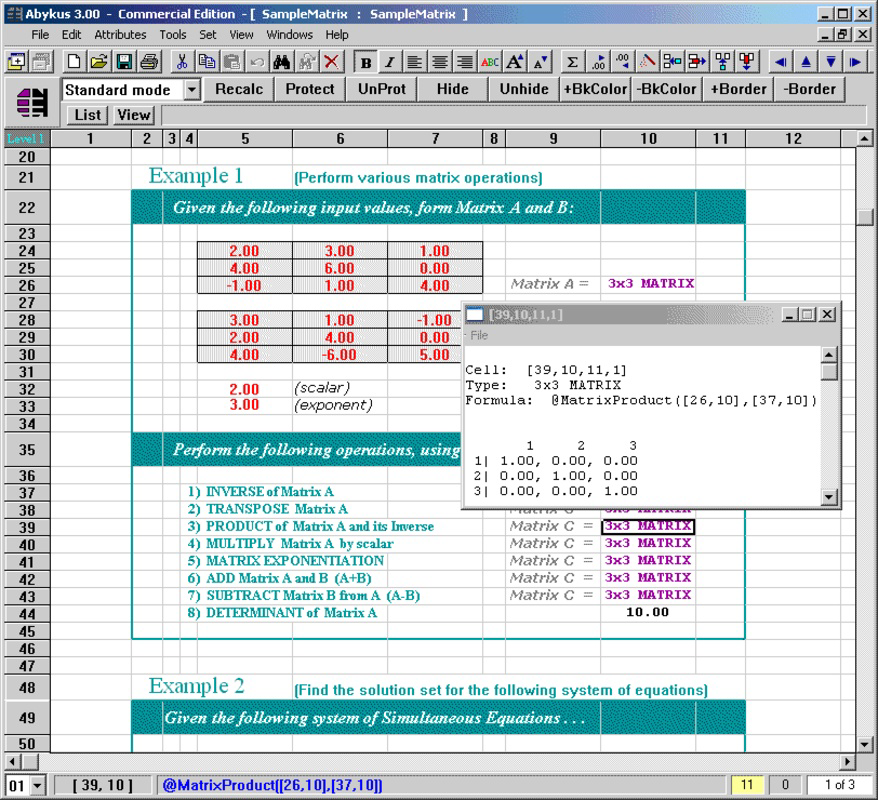The height and width of the screenshot is (800, 878).
Task: Decrease font size with the small A icon
Action: click(x=540, y=62)
